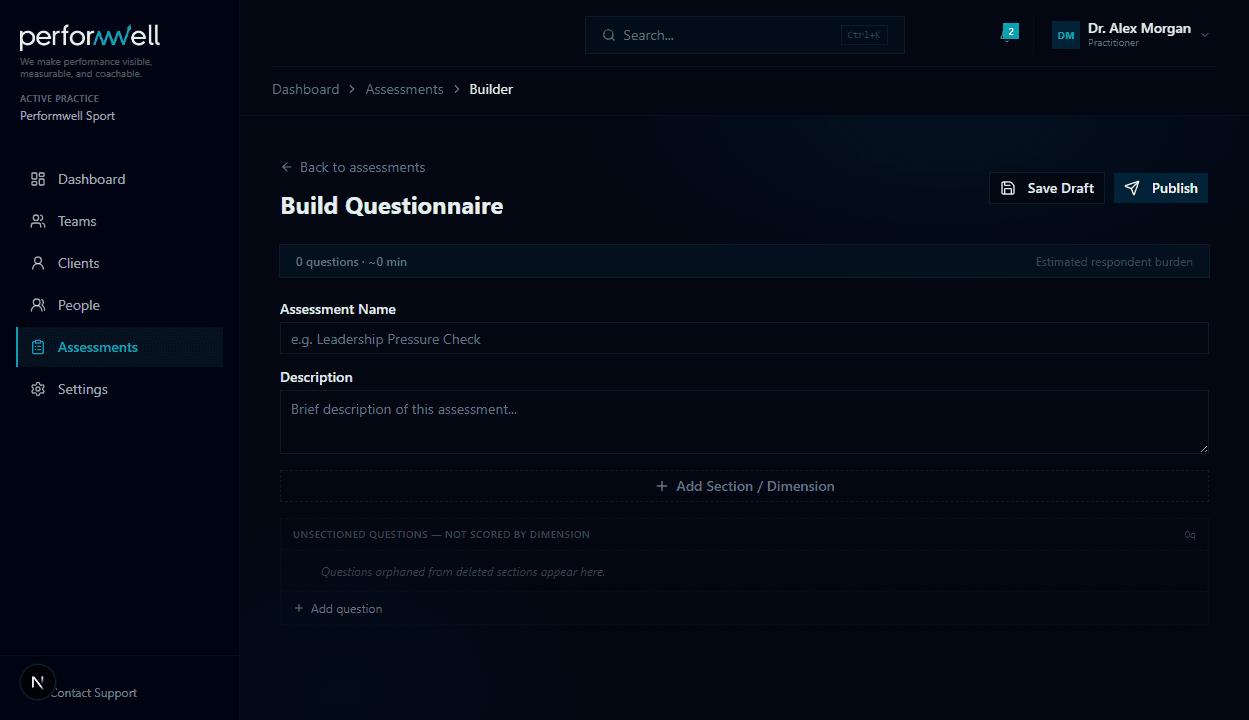
Task: Go back to assessments
Action: pyautogui.click(x=353, y=167)
